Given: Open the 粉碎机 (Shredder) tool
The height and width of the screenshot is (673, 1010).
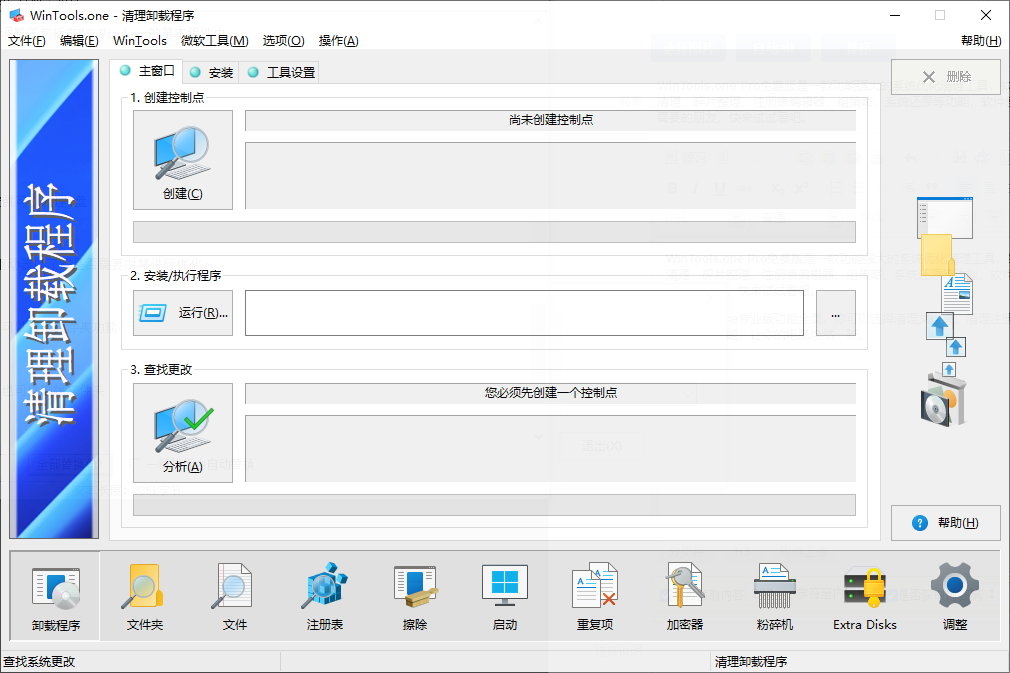Looking at the screenshot, I should (774, 595).
